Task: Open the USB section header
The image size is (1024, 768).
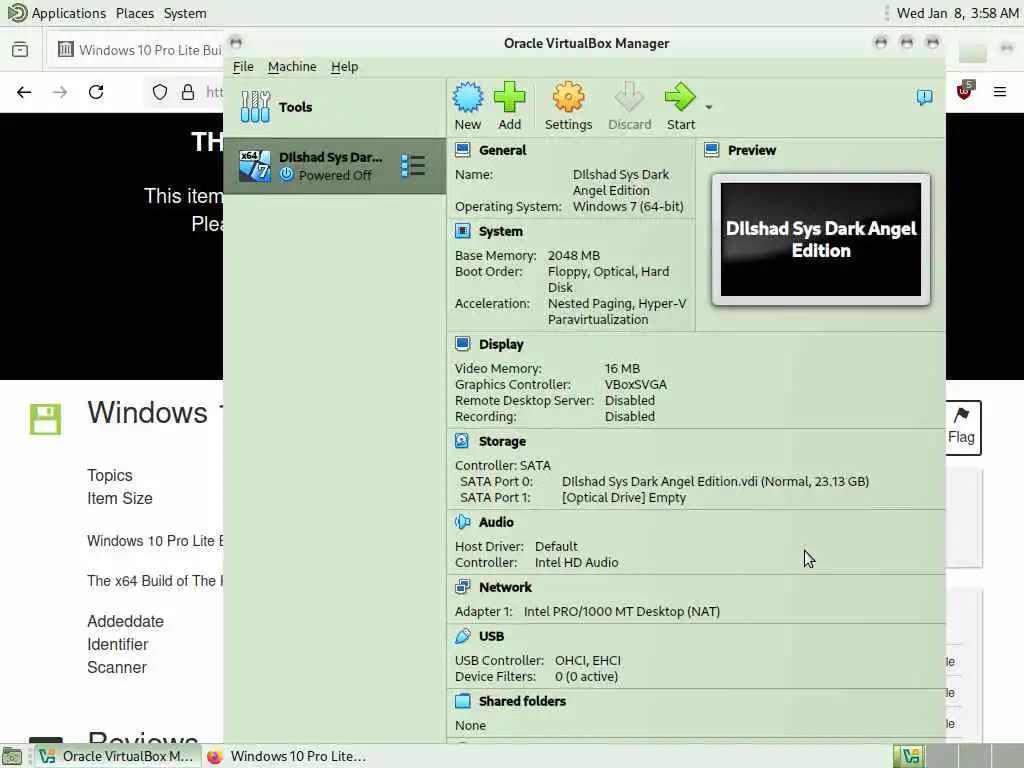Action: (491, 636)
